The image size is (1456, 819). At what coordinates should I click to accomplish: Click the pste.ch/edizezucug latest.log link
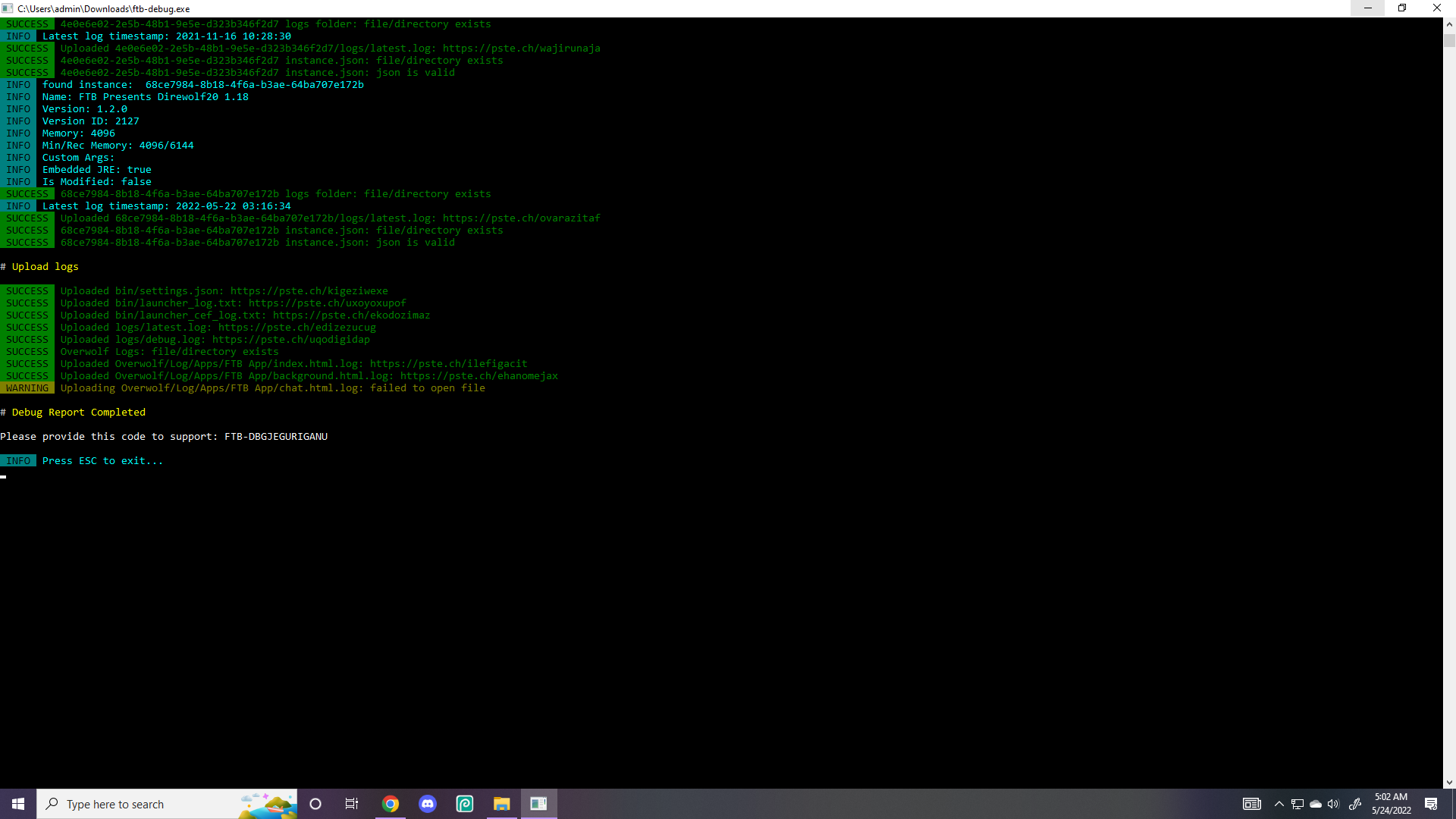coord(297,328)
